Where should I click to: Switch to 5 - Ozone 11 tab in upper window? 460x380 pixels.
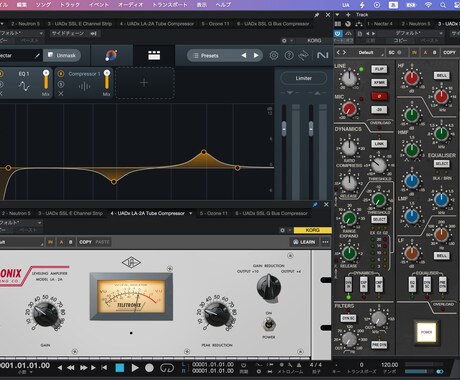click(216, 24)
